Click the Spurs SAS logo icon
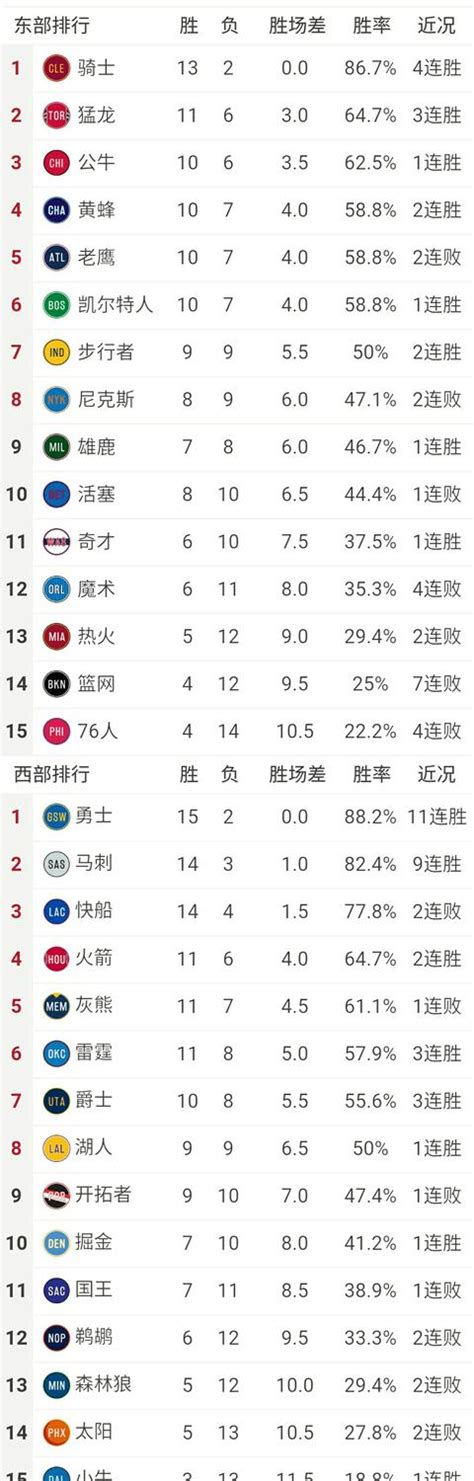Viewport: 474px width, 1481px height. coord(57,863)
